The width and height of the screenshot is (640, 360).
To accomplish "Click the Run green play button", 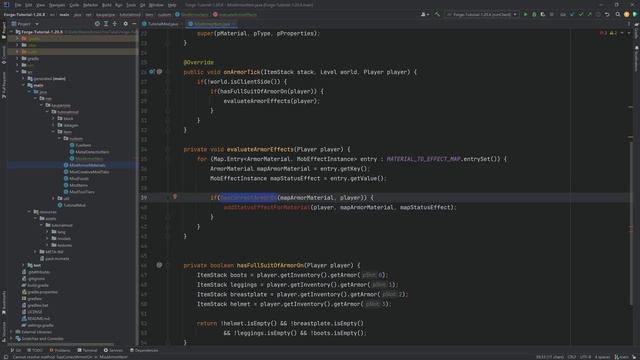I will (x=525, y=14).
